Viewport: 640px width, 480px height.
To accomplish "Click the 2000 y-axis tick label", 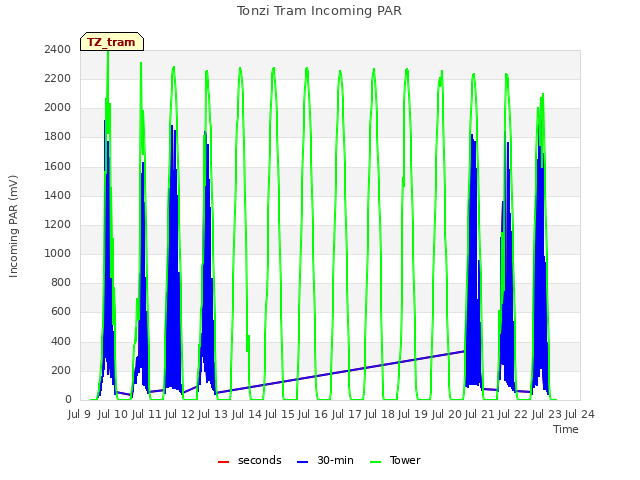I will (58, 108).
